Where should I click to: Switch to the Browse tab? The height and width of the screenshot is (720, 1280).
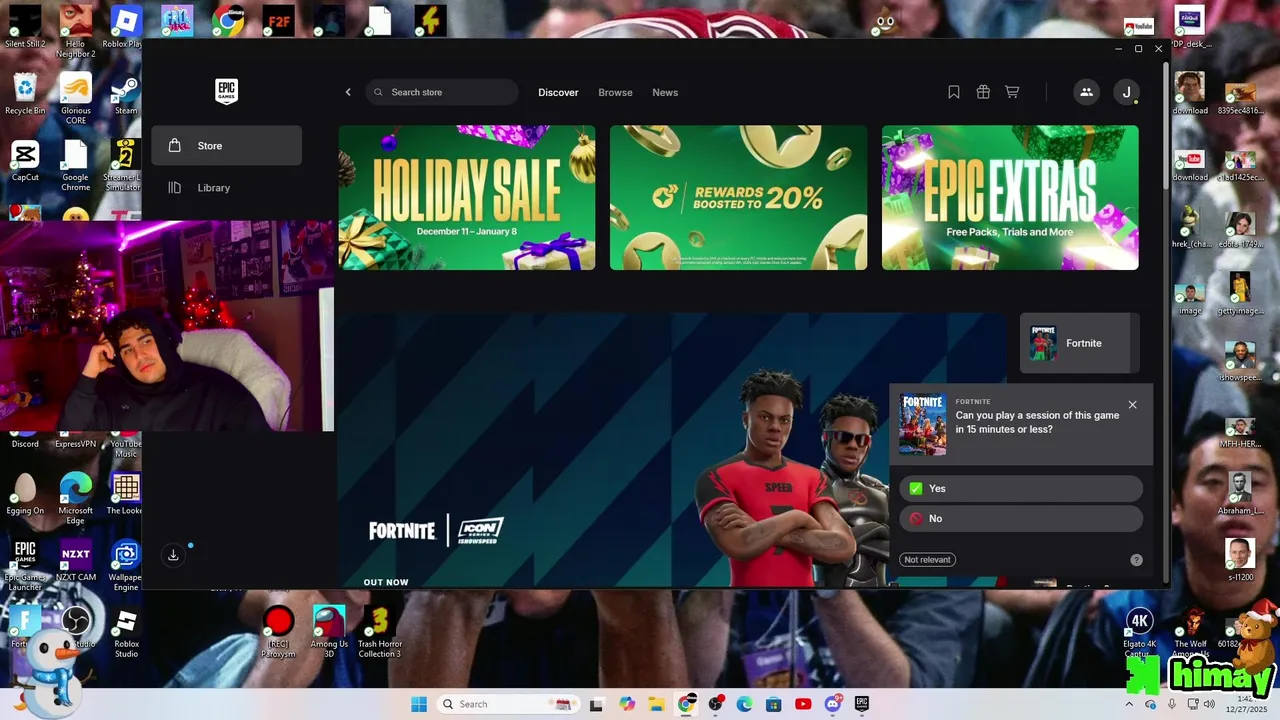[x=615, y=92]
